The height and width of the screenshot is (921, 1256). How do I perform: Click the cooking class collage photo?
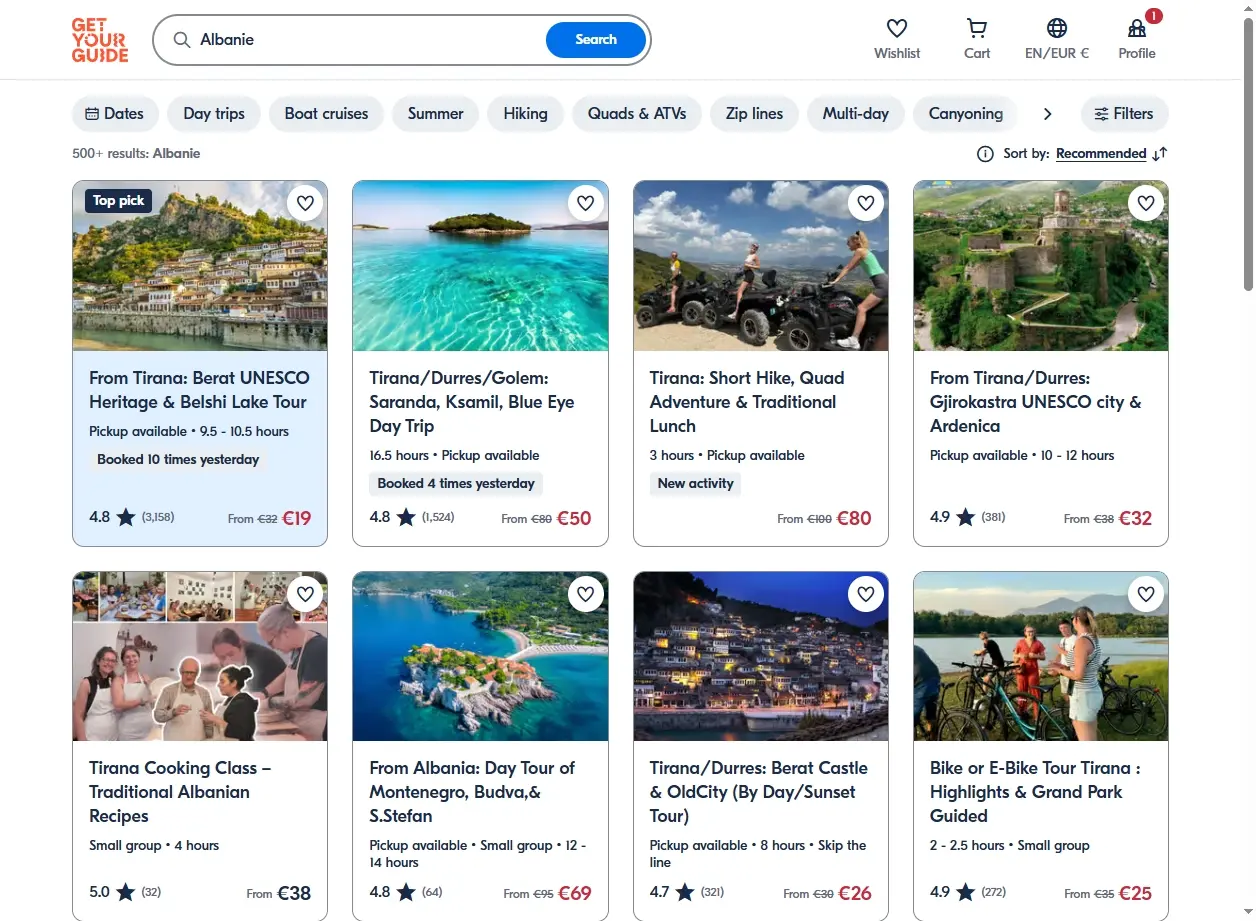[200, 656]
